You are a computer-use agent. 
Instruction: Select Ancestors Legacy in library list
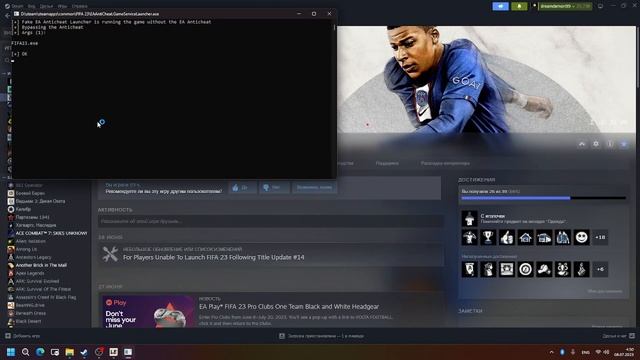tap(33, 257)
